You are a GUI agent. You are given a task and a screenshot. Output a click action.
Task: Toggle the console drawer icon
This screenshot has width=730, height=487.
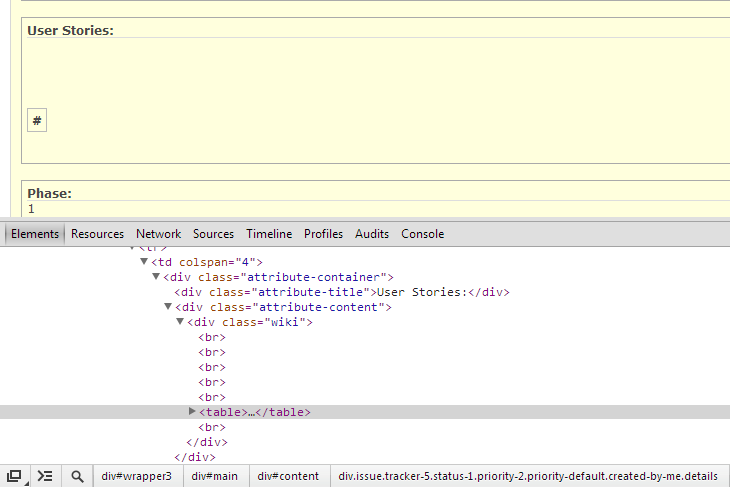(45, 476)
